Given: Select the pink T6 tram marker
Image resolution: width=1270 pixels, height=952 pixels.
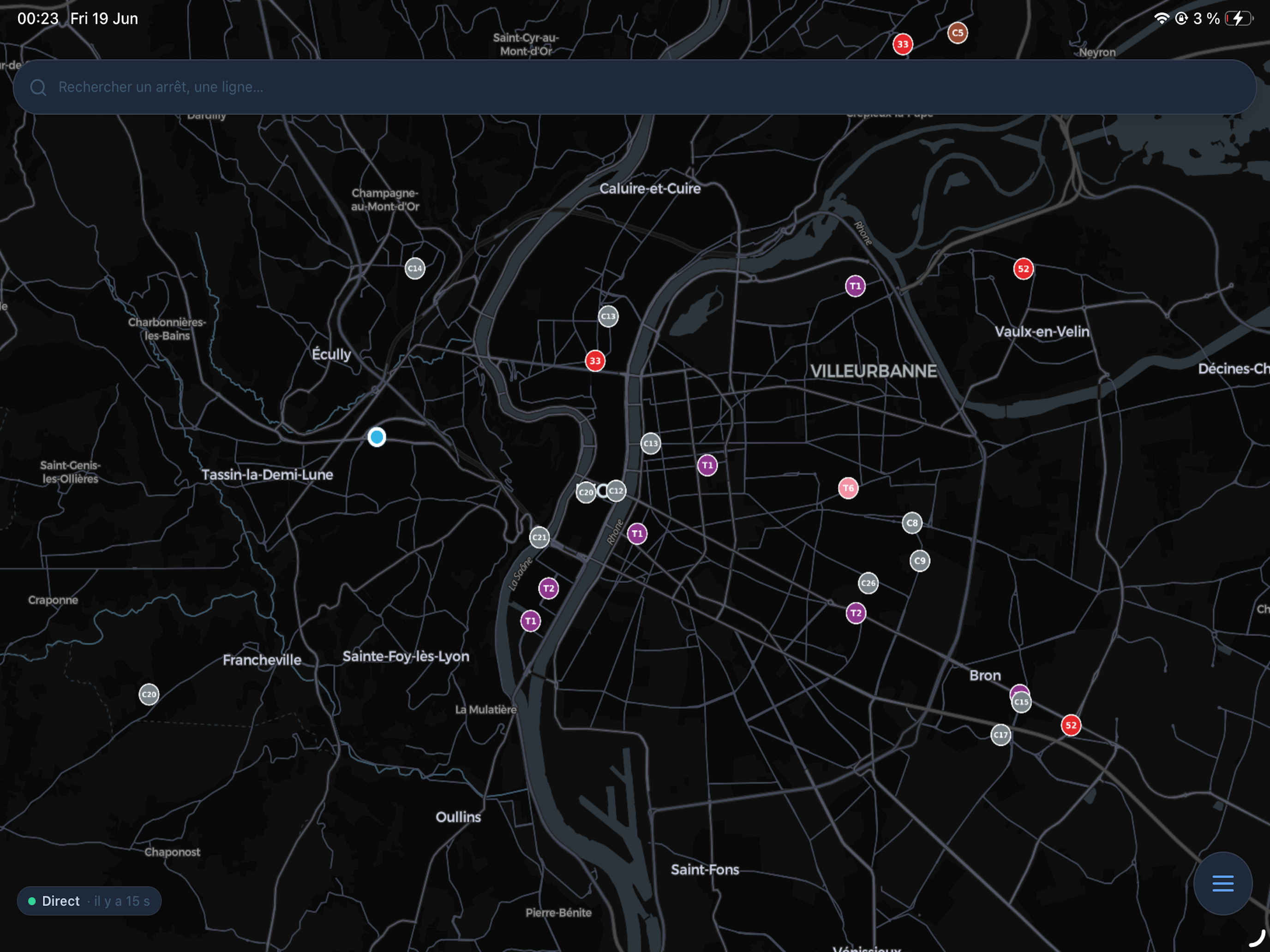Looking at the screenshot, I should [x=848, y=488].
